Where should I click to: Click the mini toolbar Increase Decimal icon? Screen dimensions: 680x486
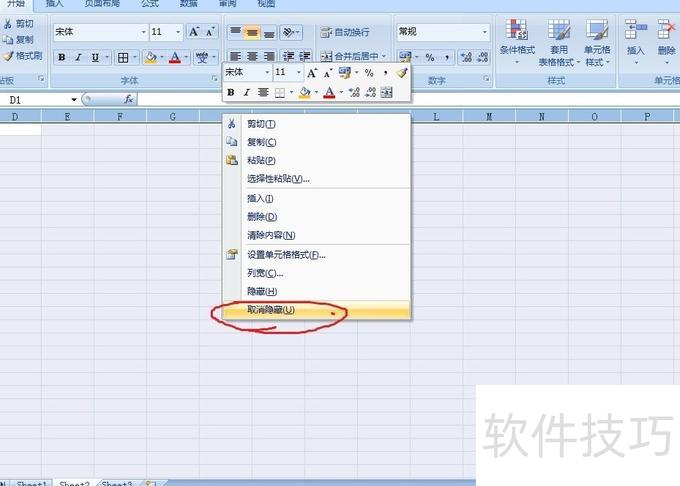click(x=354, y=92)
